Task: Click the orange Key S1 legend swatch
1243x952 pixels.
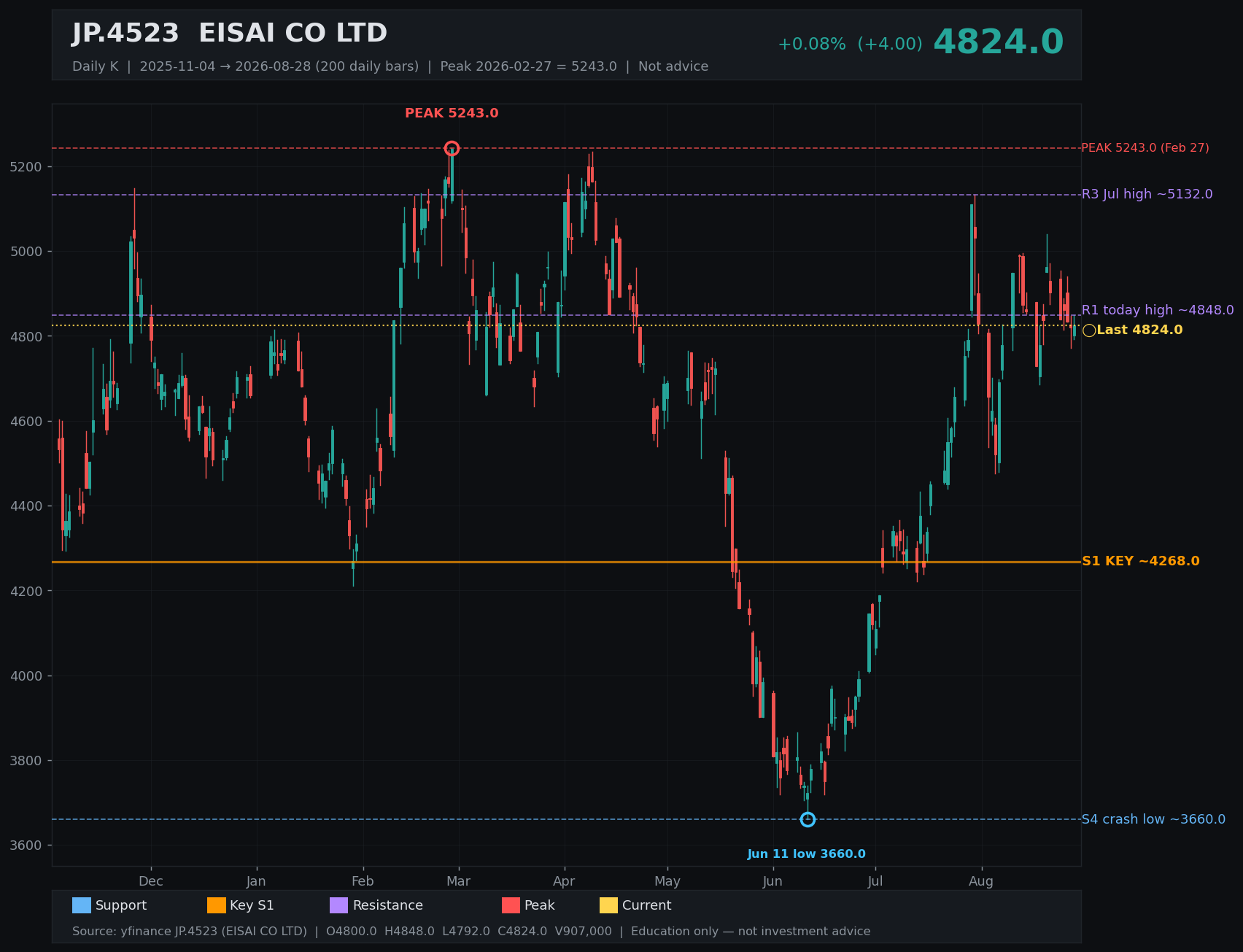Action: (217, 905)
